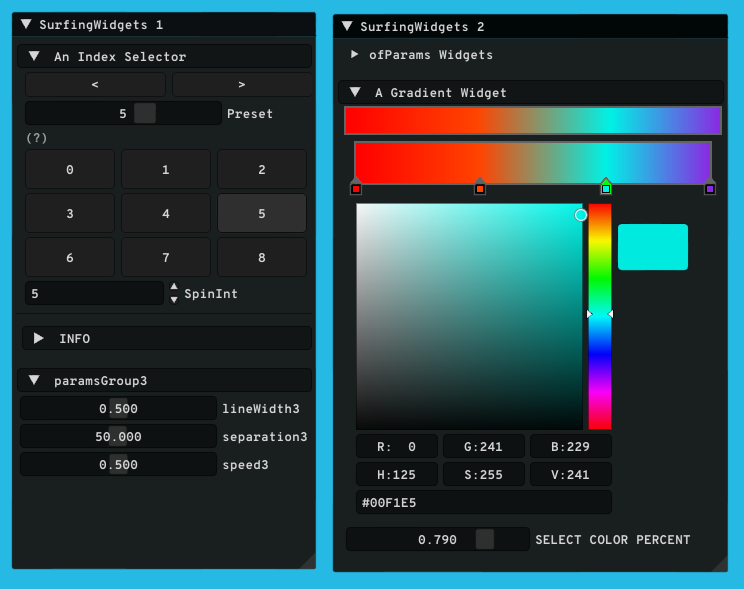
Task: Click the H:125 value field
Action: coord(397,474)
